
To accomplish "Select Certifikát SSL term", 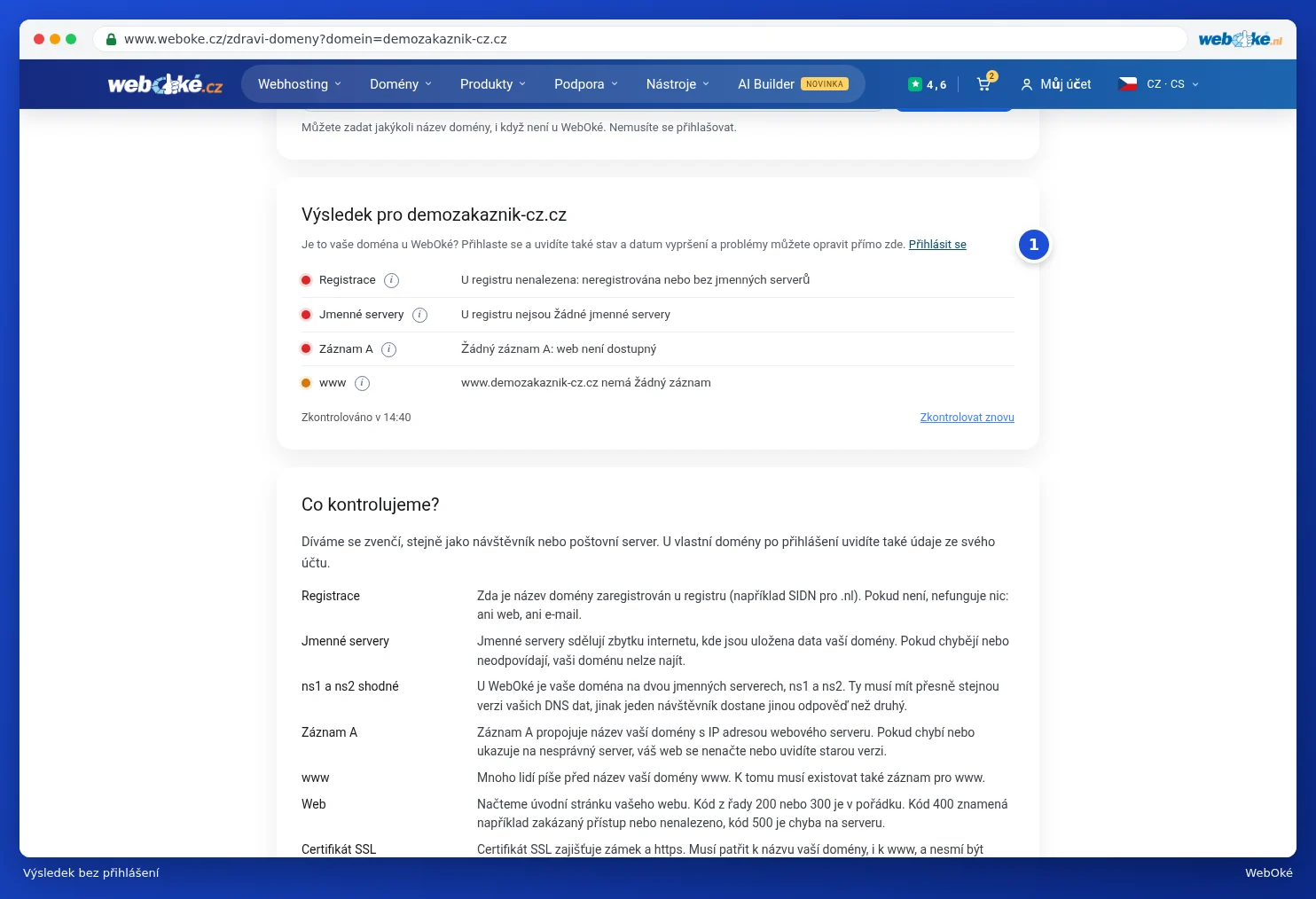I will pos(339,849).
